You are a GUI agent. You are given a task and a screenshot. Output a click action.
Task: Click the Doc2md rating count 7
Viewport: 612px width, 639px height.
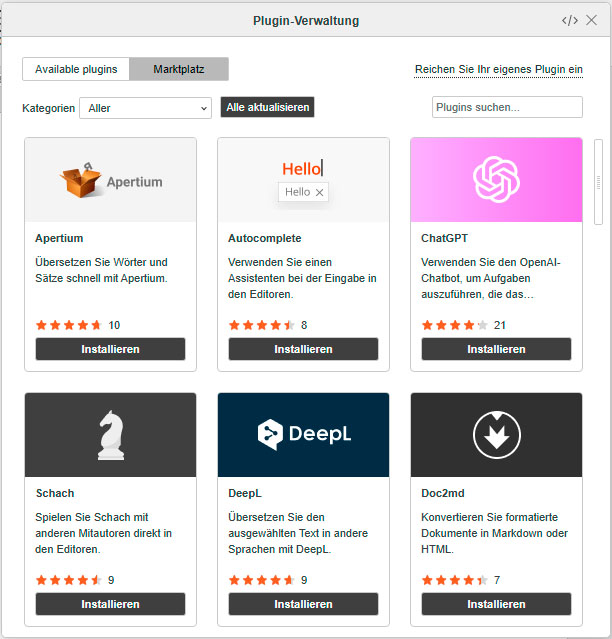pyautogui.click(x=497, y=580)
